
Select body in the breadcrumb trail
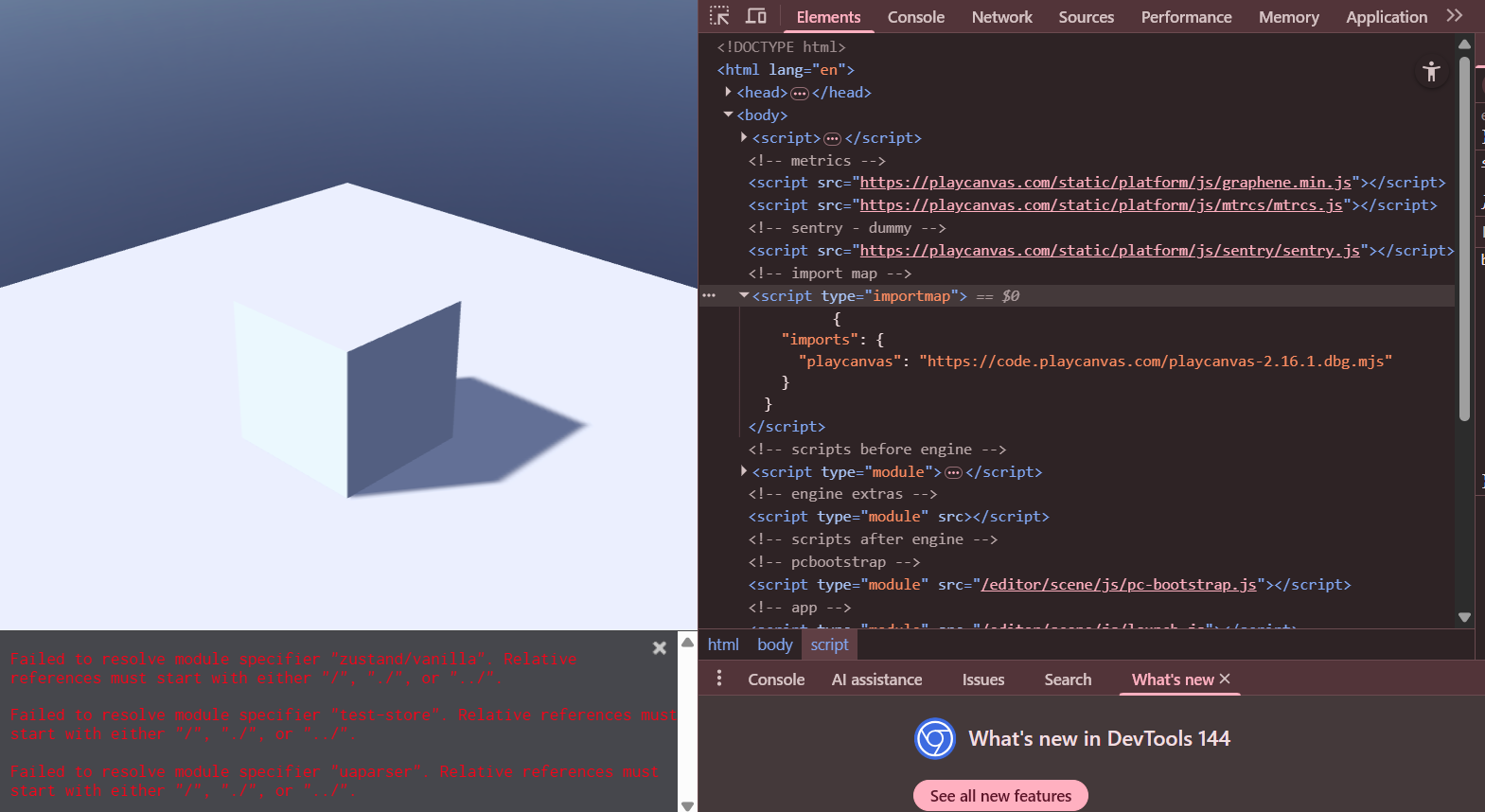click(774, 644)
